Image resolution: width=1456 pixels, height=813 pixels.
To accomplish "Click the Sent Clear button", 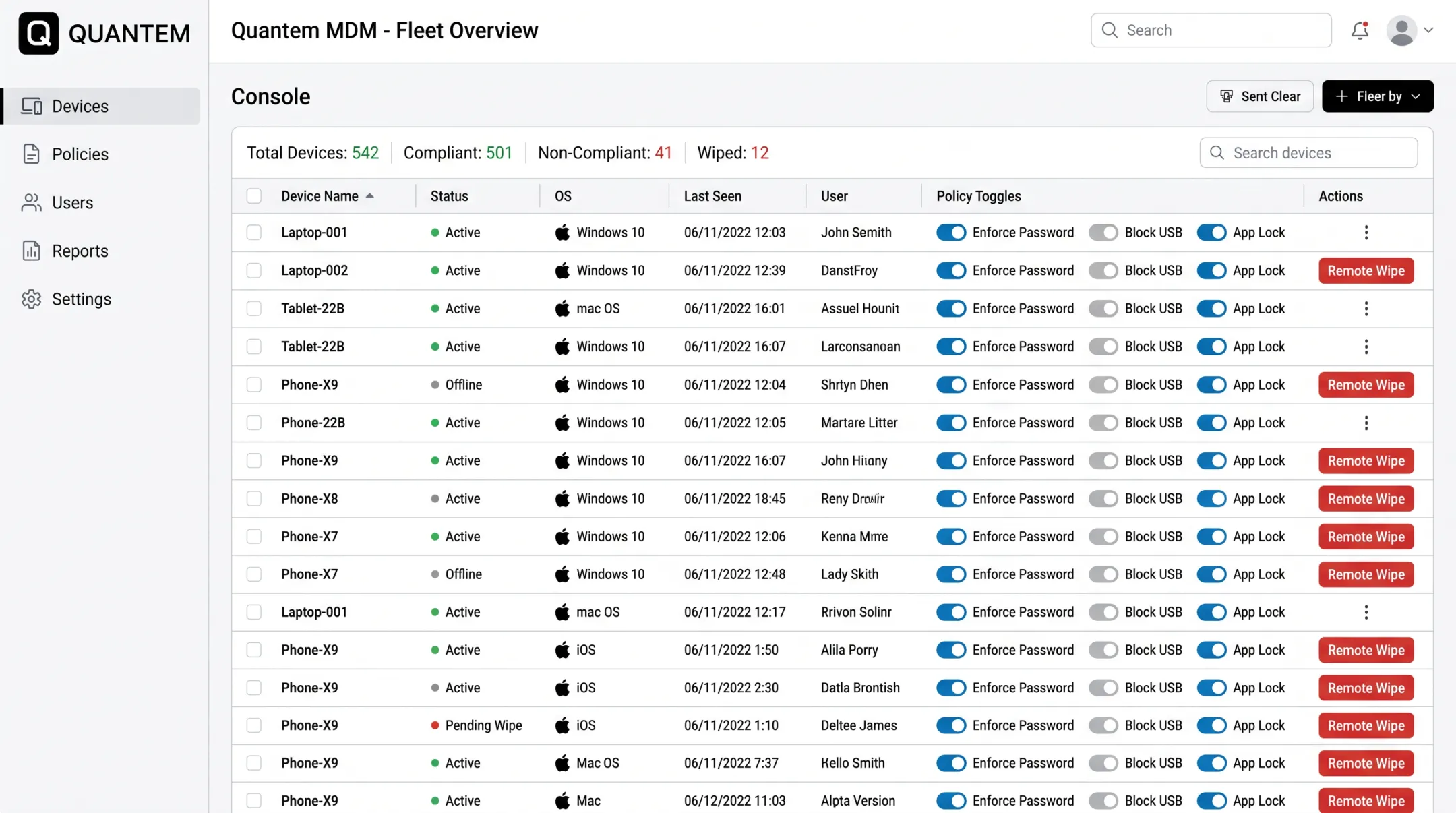I will point(1259,96).
